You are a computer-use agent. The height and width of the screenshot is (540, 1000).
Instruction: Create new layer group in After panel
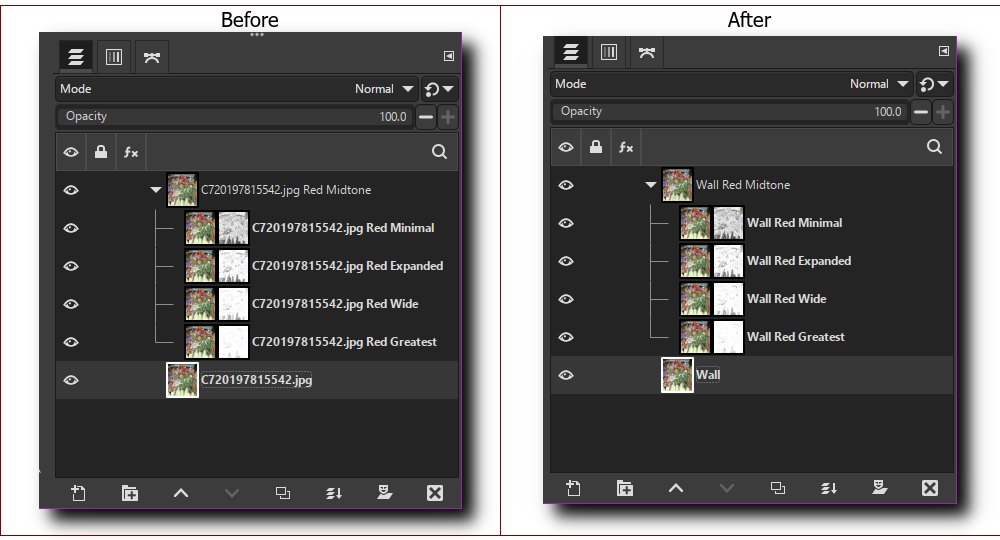click(624, 488)
